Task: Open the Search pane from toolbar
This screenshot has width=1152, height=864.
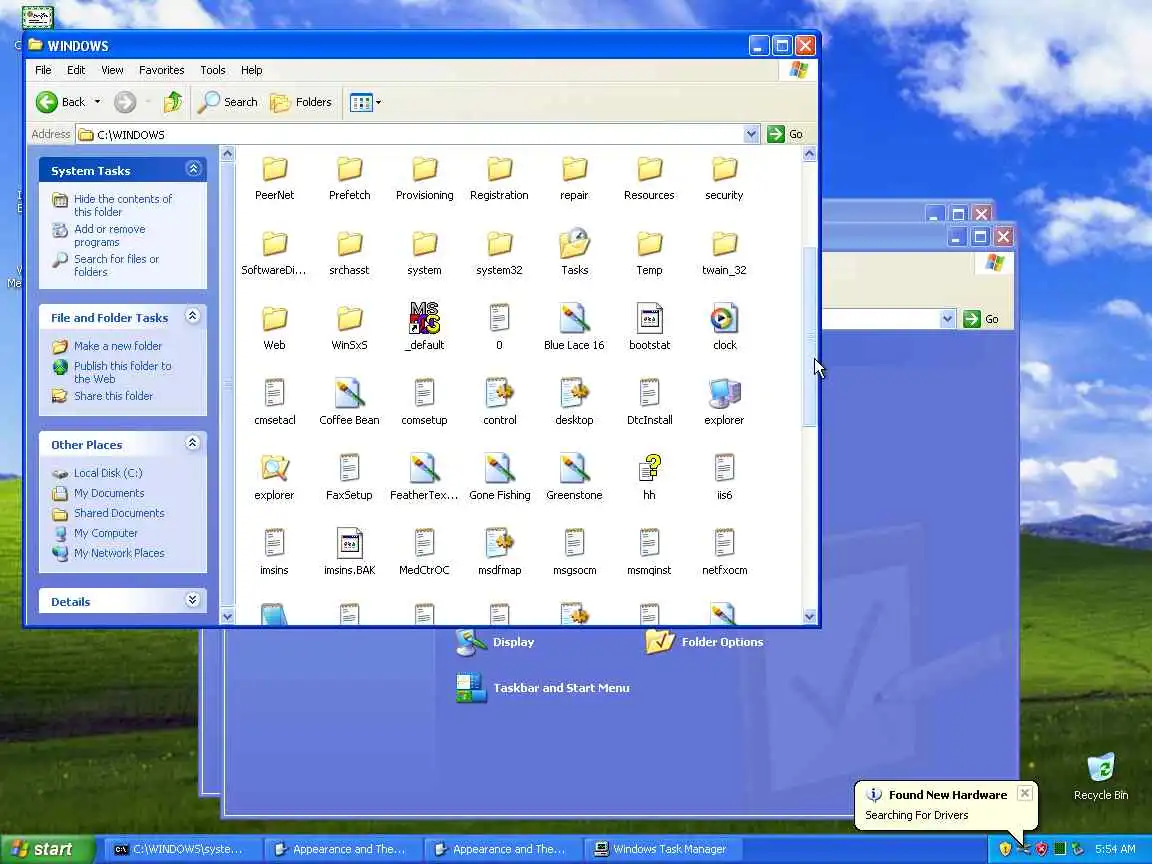Action: tap(228, 102)
